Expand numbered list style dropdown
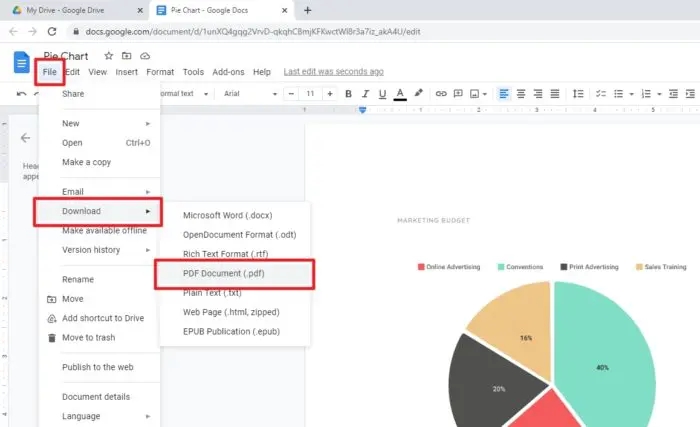The width and height of the screenshot is (700, 427). tap(659, 94)
